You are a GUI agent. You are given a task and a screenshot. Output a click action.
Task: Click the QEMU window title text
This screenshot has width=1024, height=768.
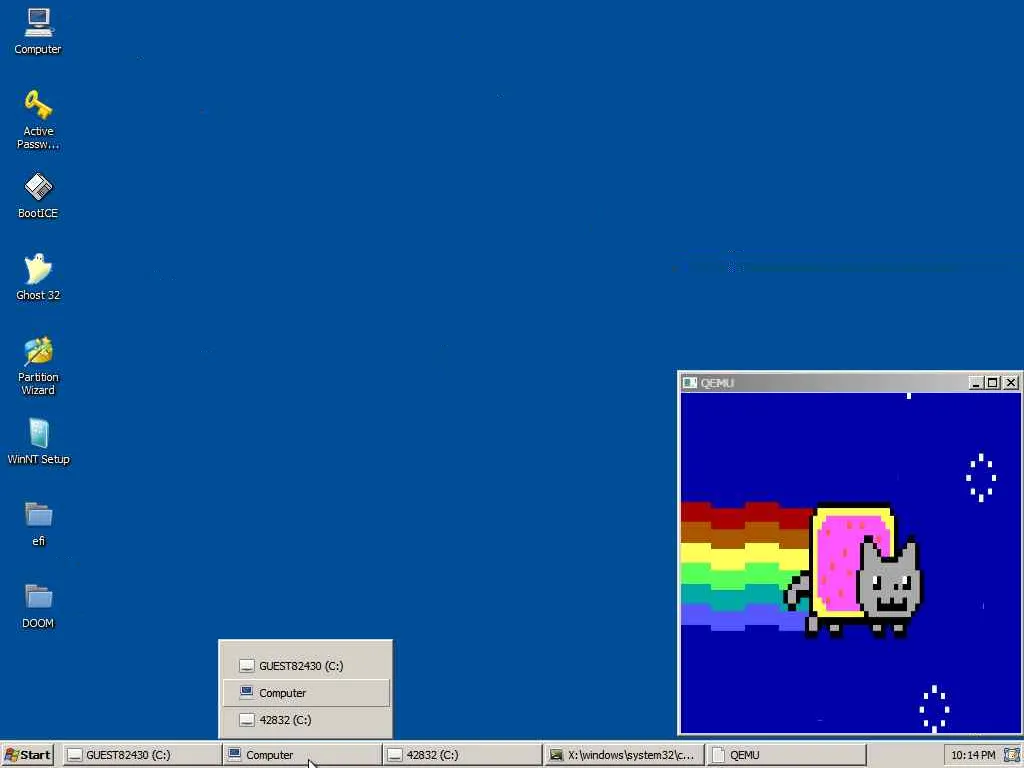(x=717, y=383)
